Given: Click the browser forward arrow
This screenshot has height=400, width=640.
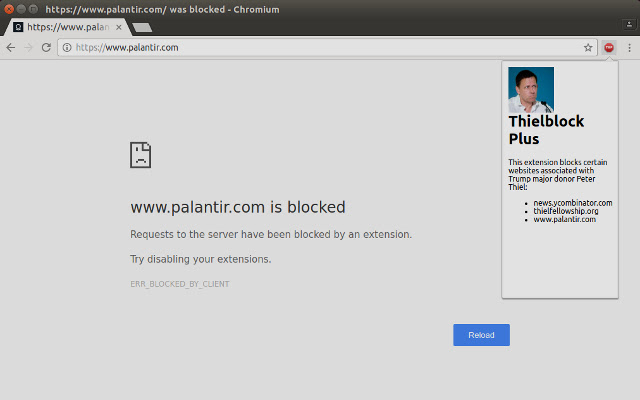Looking at the screenshot, I should (x=28, y=47).
